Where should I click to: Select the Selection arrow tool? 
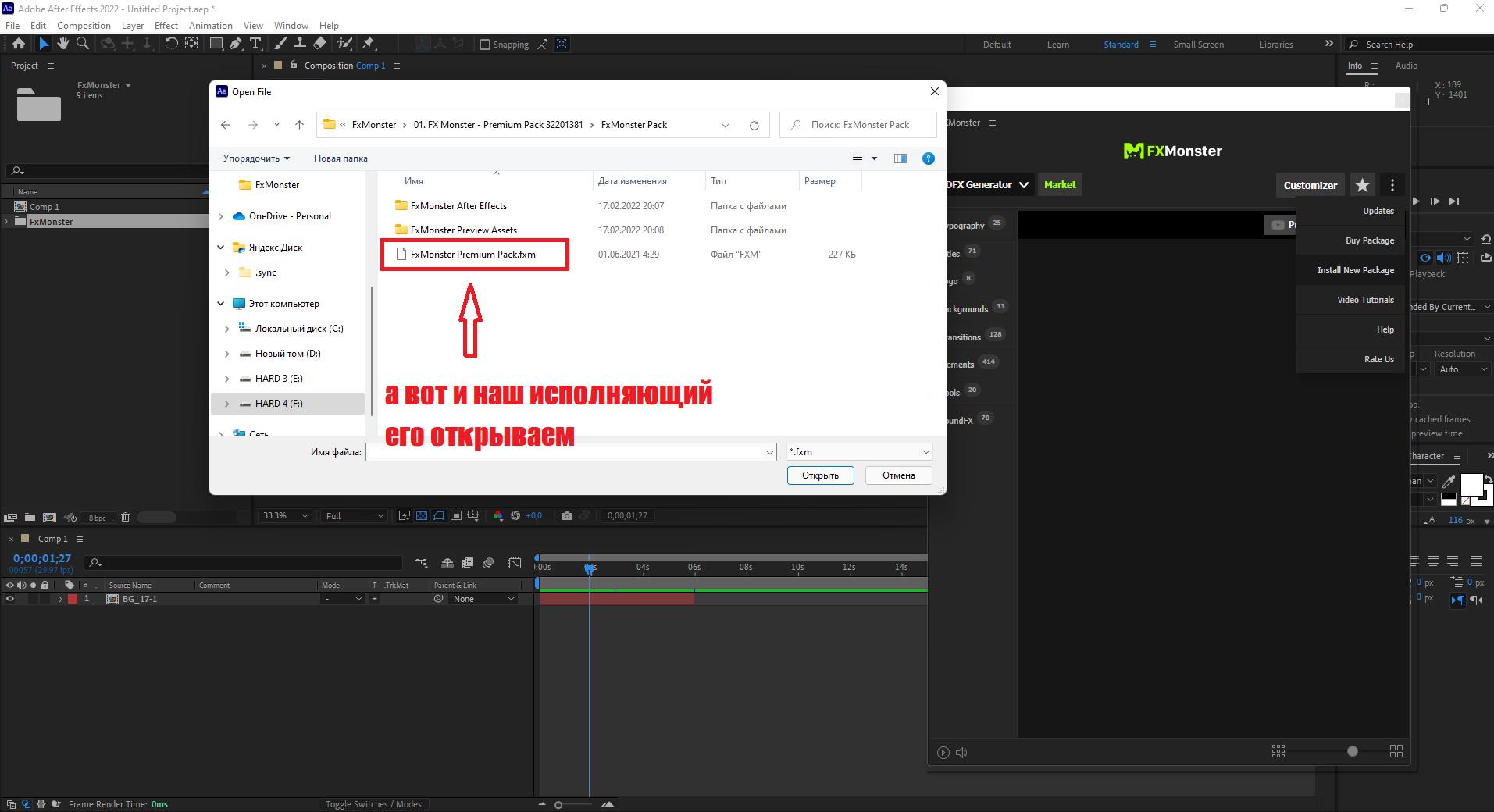point(44,44)
